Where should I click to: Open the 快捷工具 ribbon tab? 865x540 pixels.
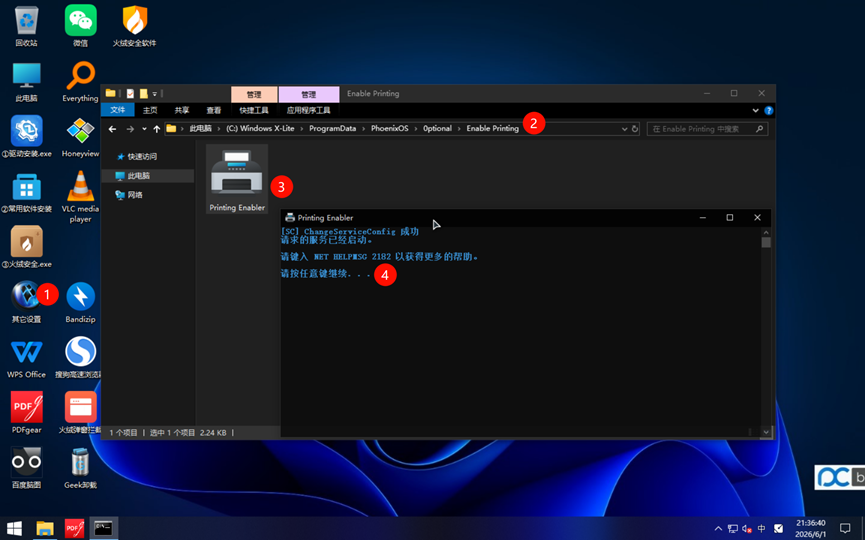tap(254, 110)
